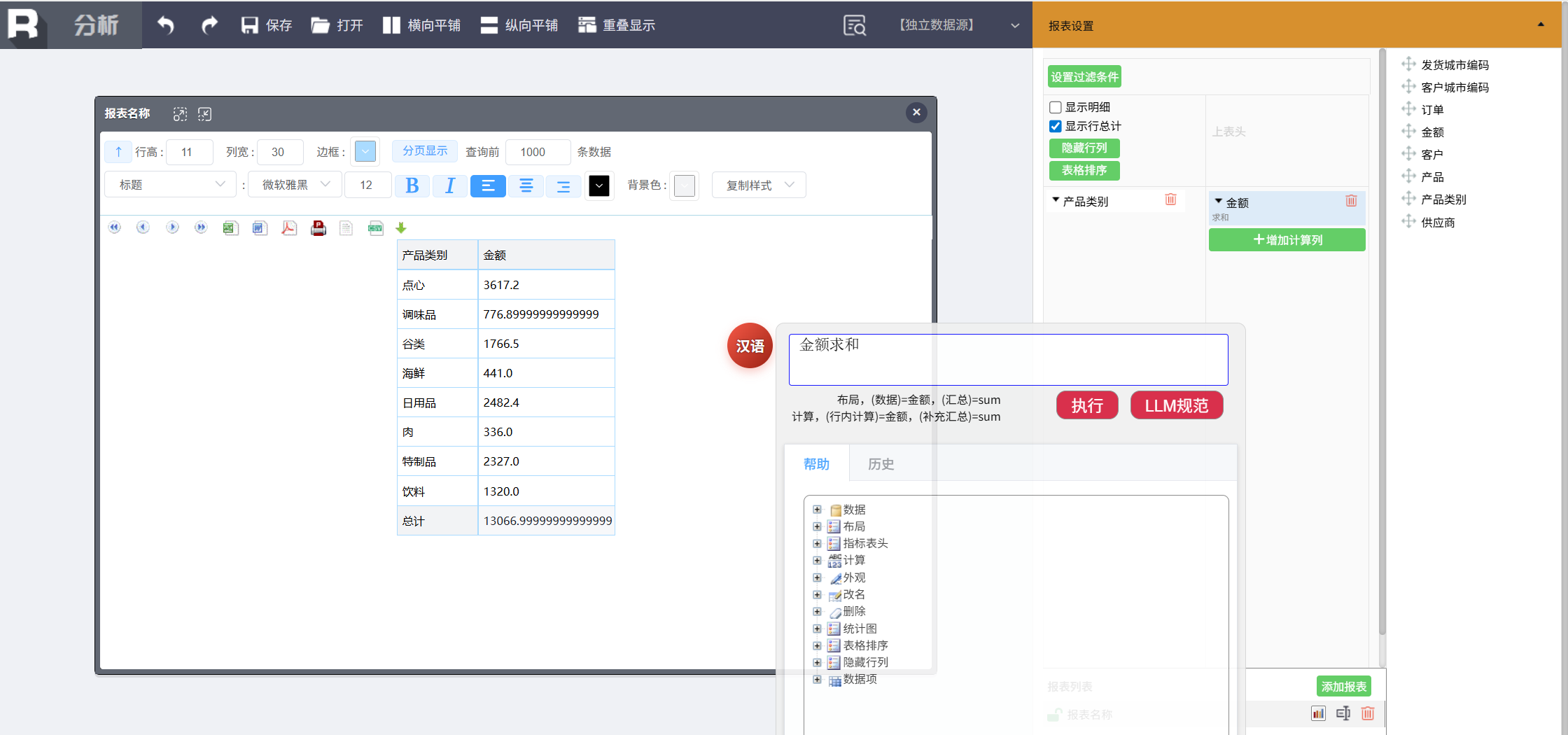The width and height of the screenshot is (1568, 735).
Task: Select 重叠显示 layout
Action: click(616, 25)
